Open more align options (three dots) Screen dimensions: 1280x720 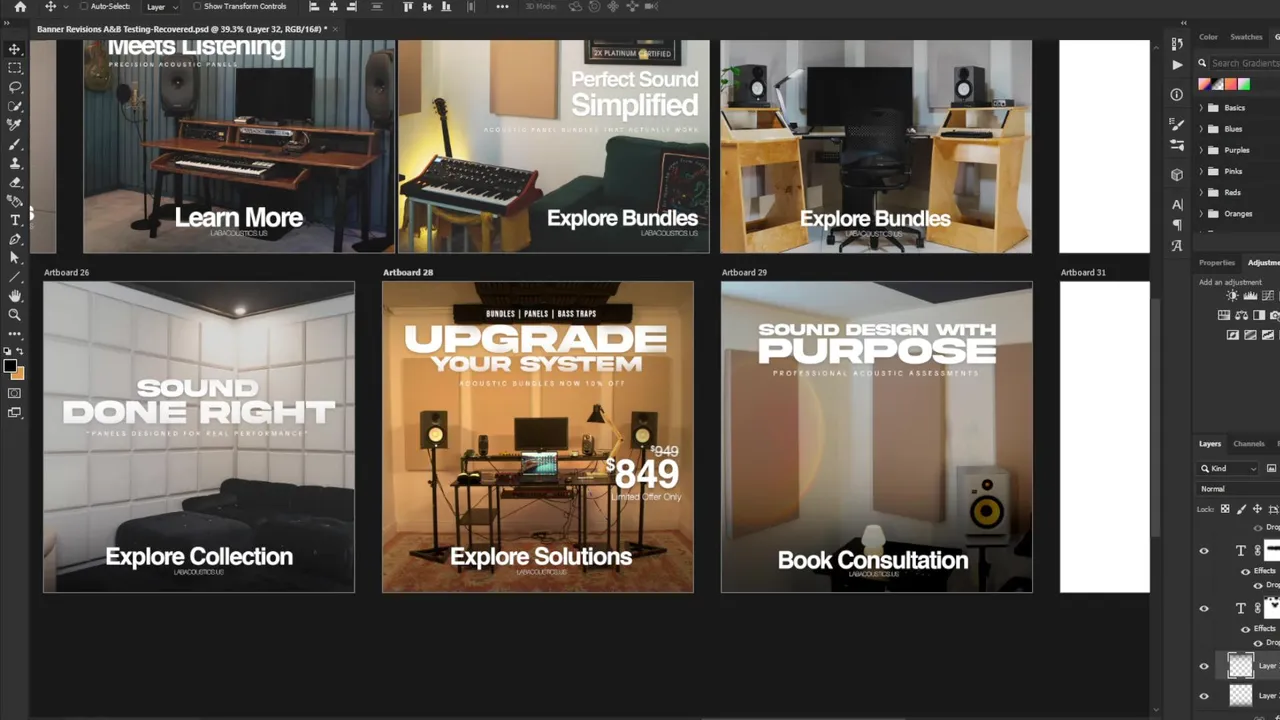pos(502,7)
